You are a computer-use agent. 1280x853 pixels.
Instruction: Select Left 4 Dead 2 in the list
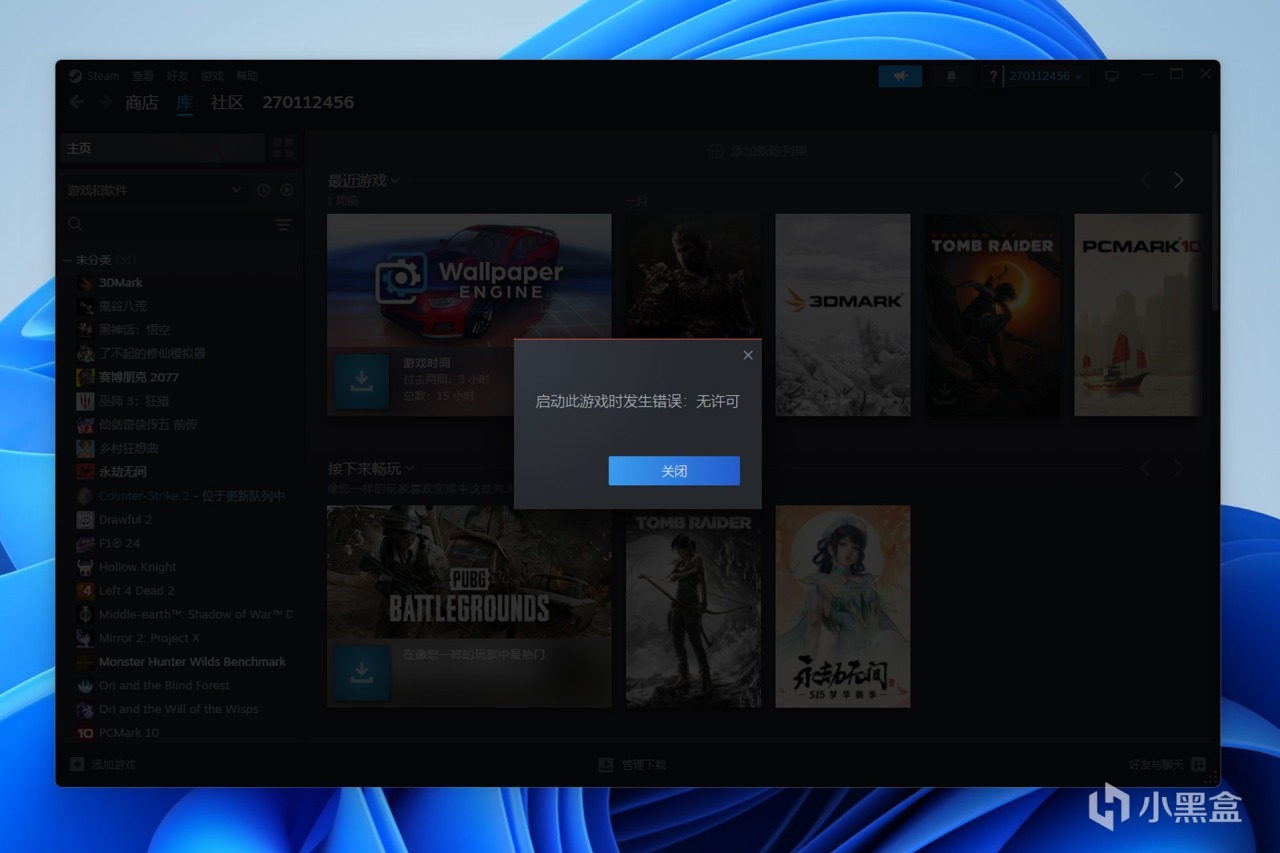coord(136,591)
